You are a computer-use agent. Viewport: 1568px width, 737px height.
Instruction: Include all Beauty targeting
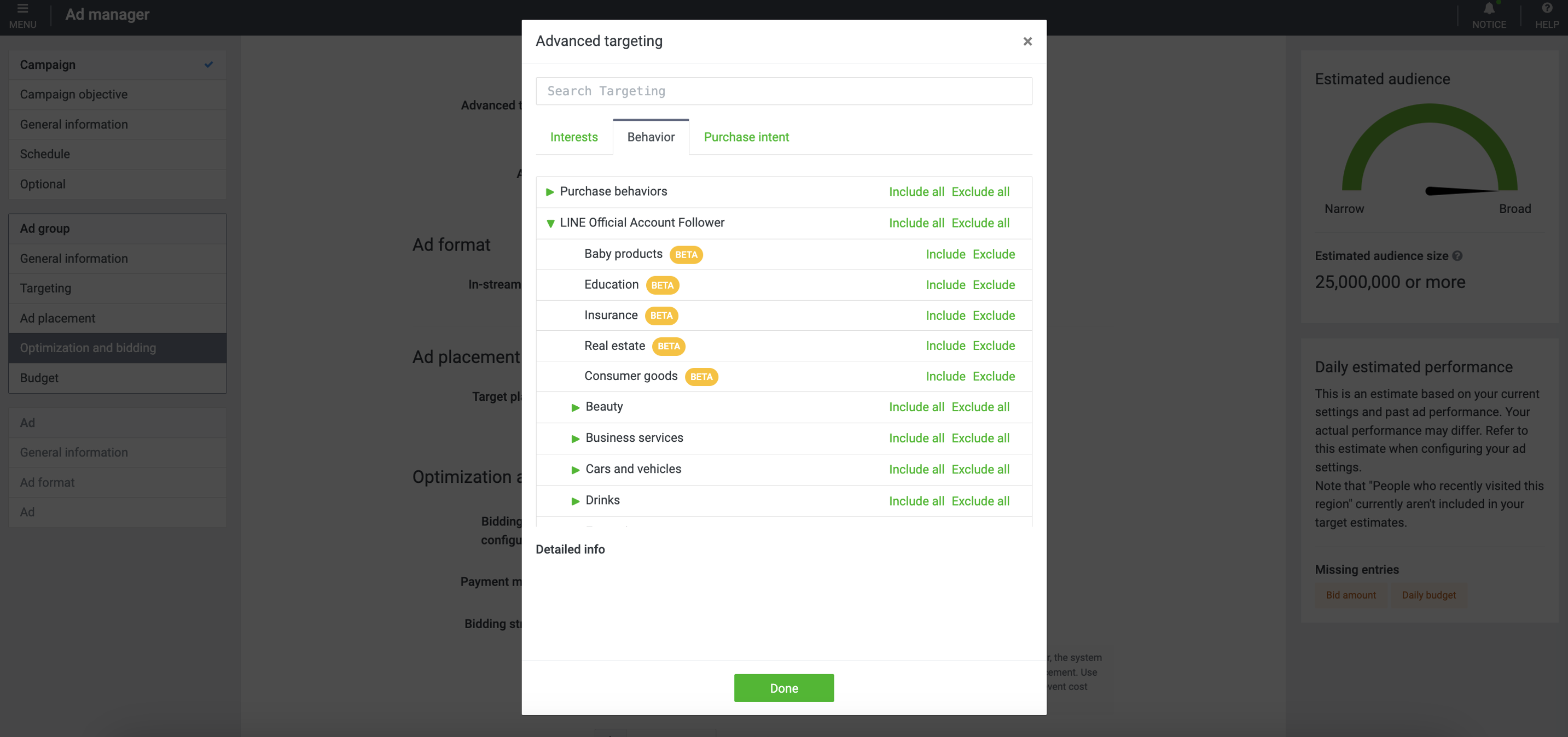click(916, 407)
